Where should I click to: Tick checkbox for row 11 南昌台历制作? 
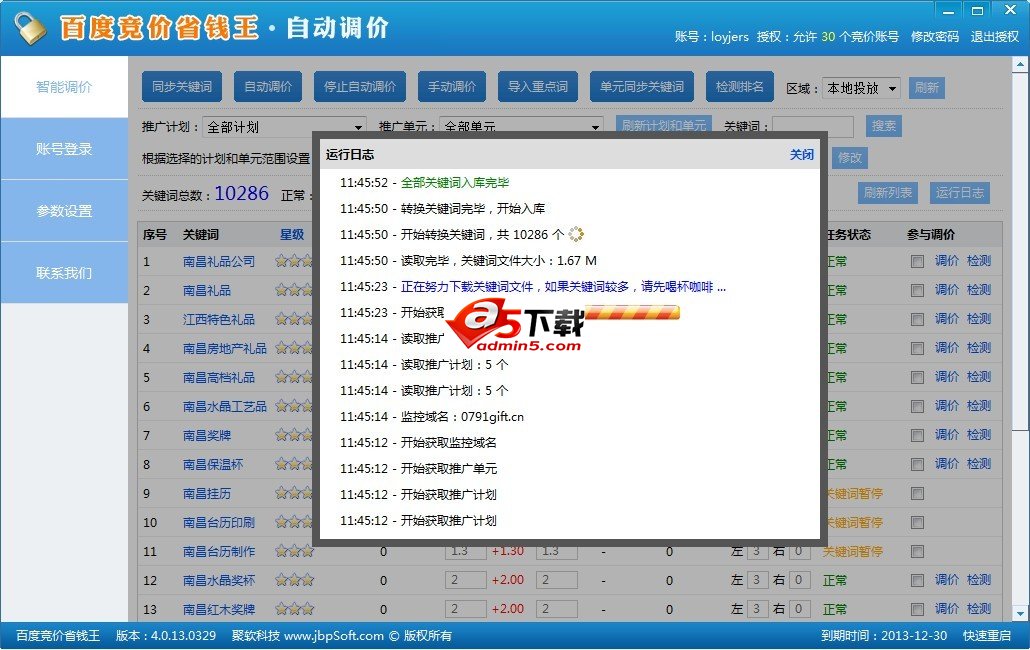[917, 552]
